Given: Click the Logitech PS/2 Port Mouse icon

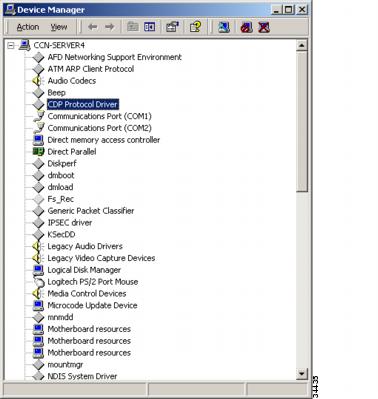Looking at the screenshot, I should tap(38, 282).
